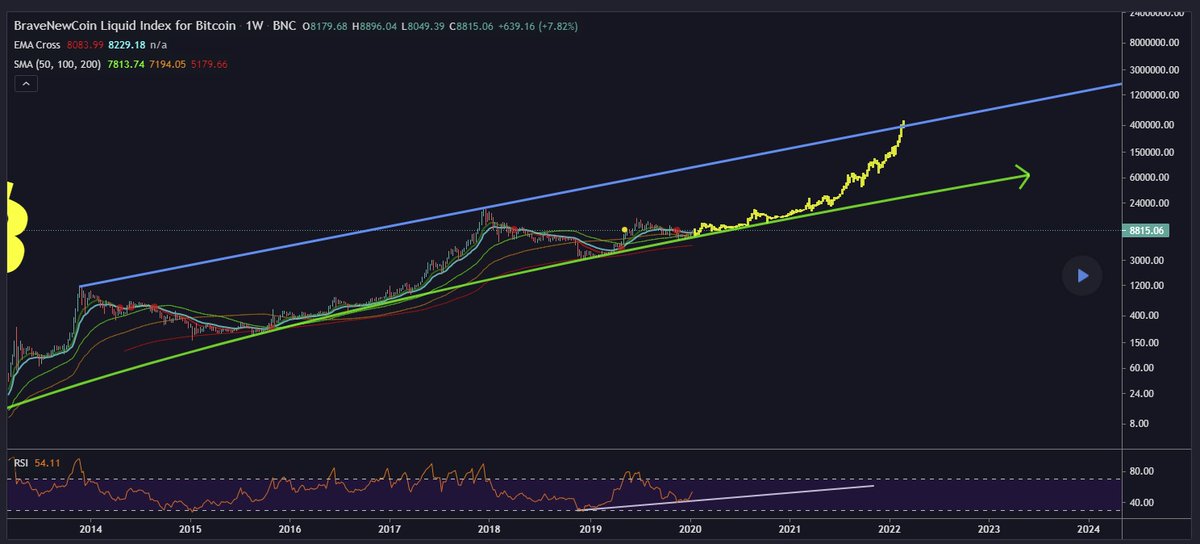
Task: Click the RSI 40.00 axis label
Action: click(1142, 502)
